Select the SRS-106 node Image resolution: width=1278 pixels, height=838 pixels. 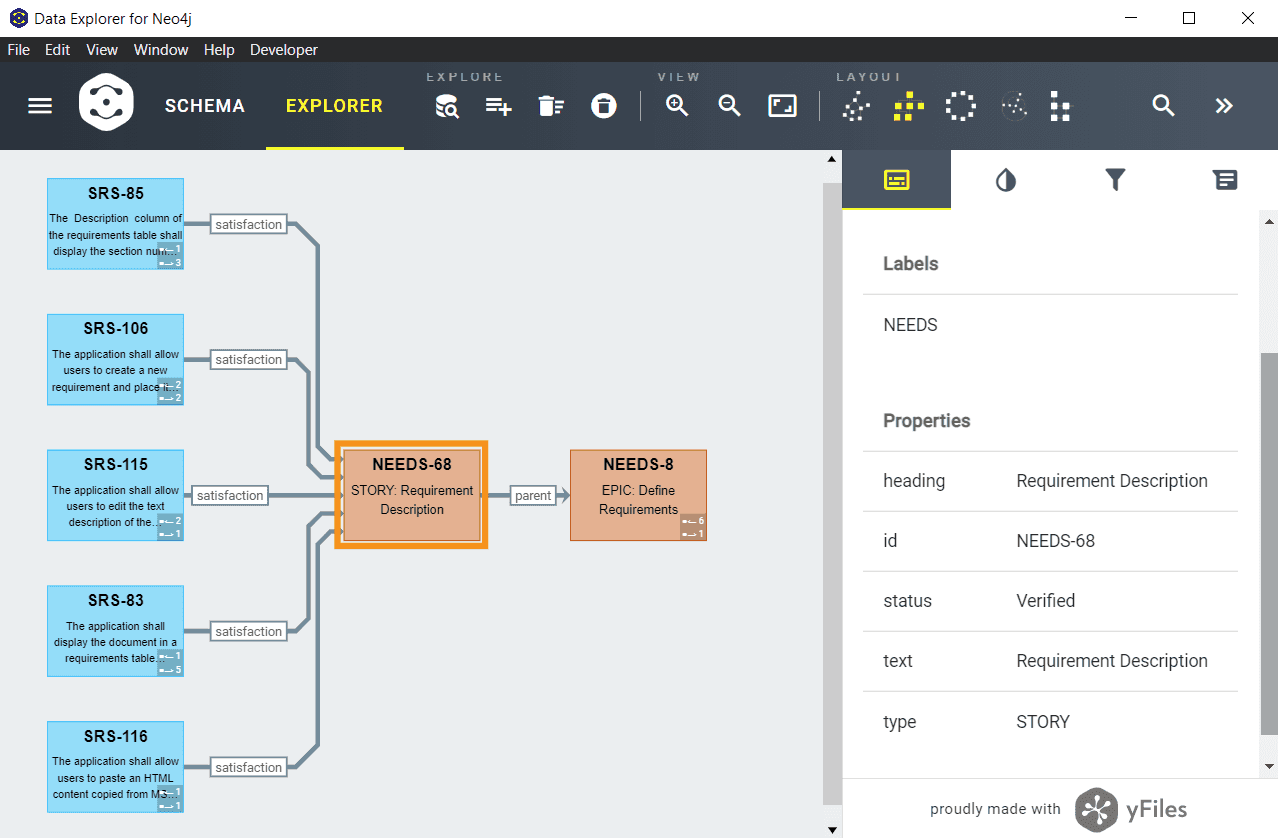115,360
